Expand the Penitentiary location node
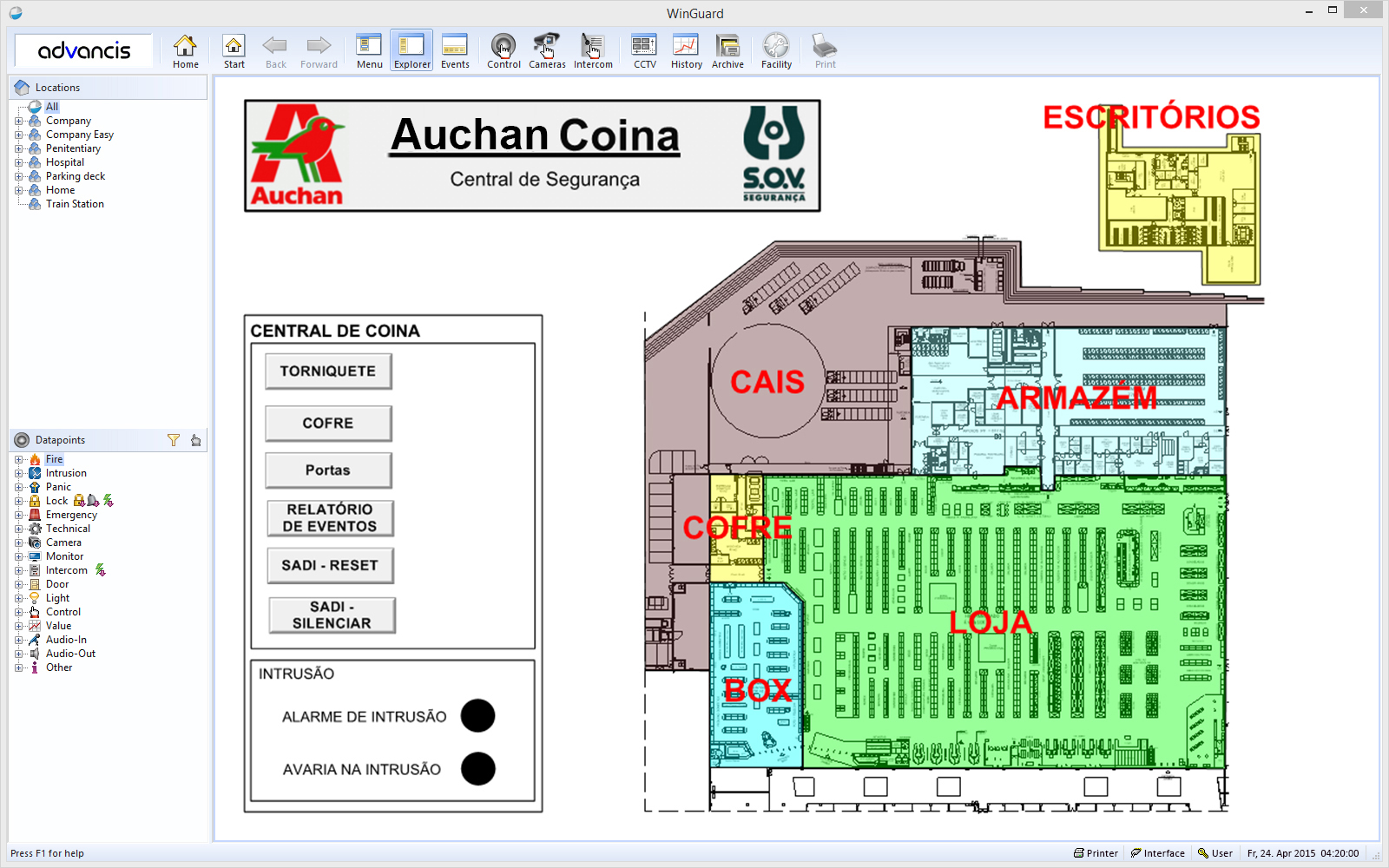 click(19, 148)
